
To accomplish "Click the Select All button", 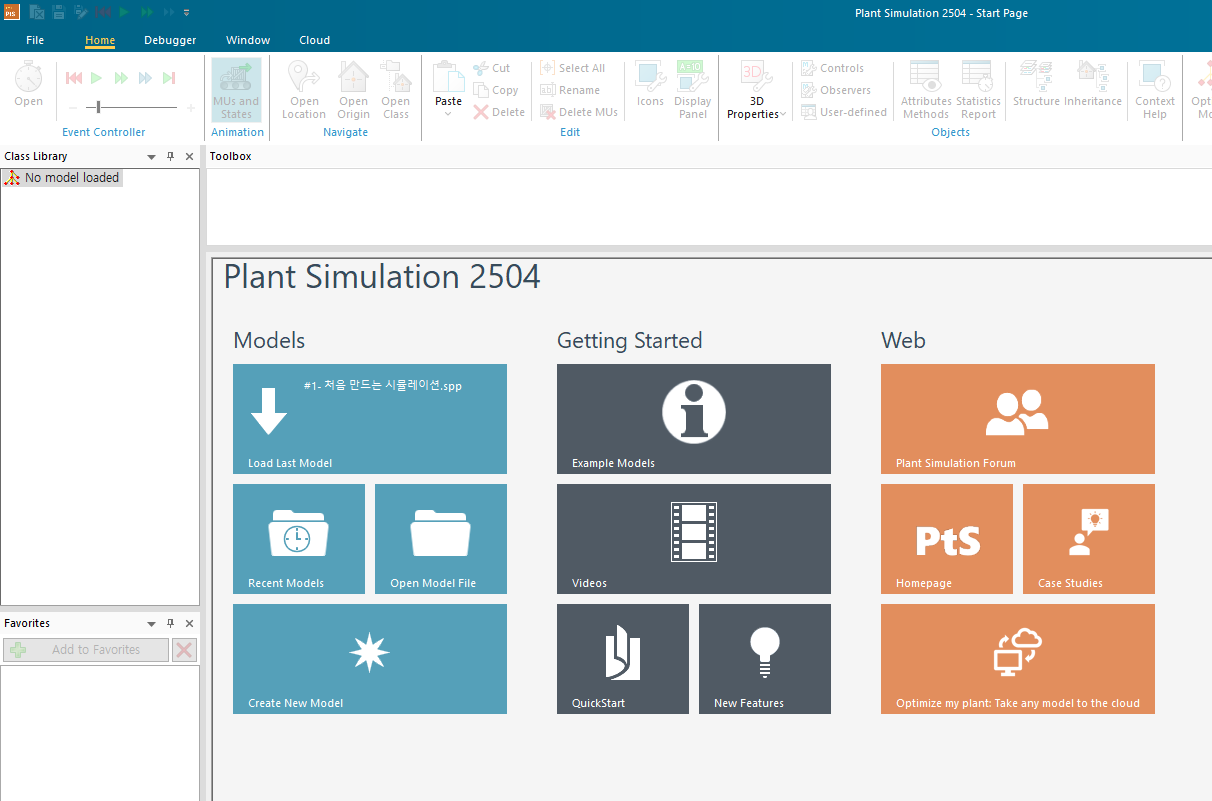I will [572, 68].
